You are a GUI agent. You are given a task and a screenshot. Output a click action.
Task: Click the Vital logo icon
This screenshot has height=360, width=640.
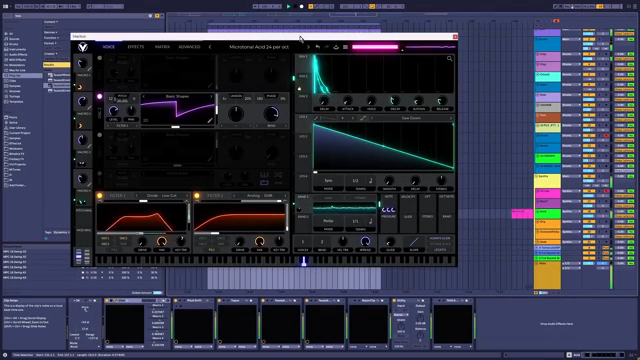coord(82,47)
